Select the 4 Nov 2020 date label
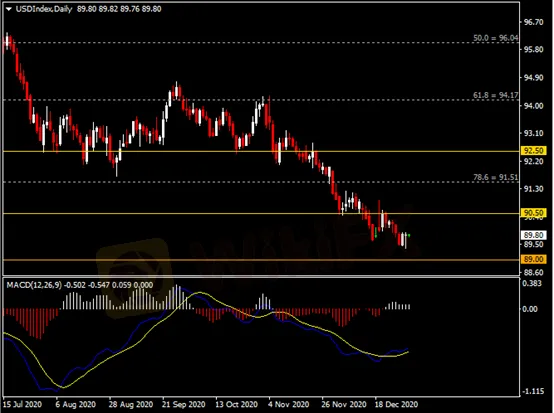 [x=289, y=405]
